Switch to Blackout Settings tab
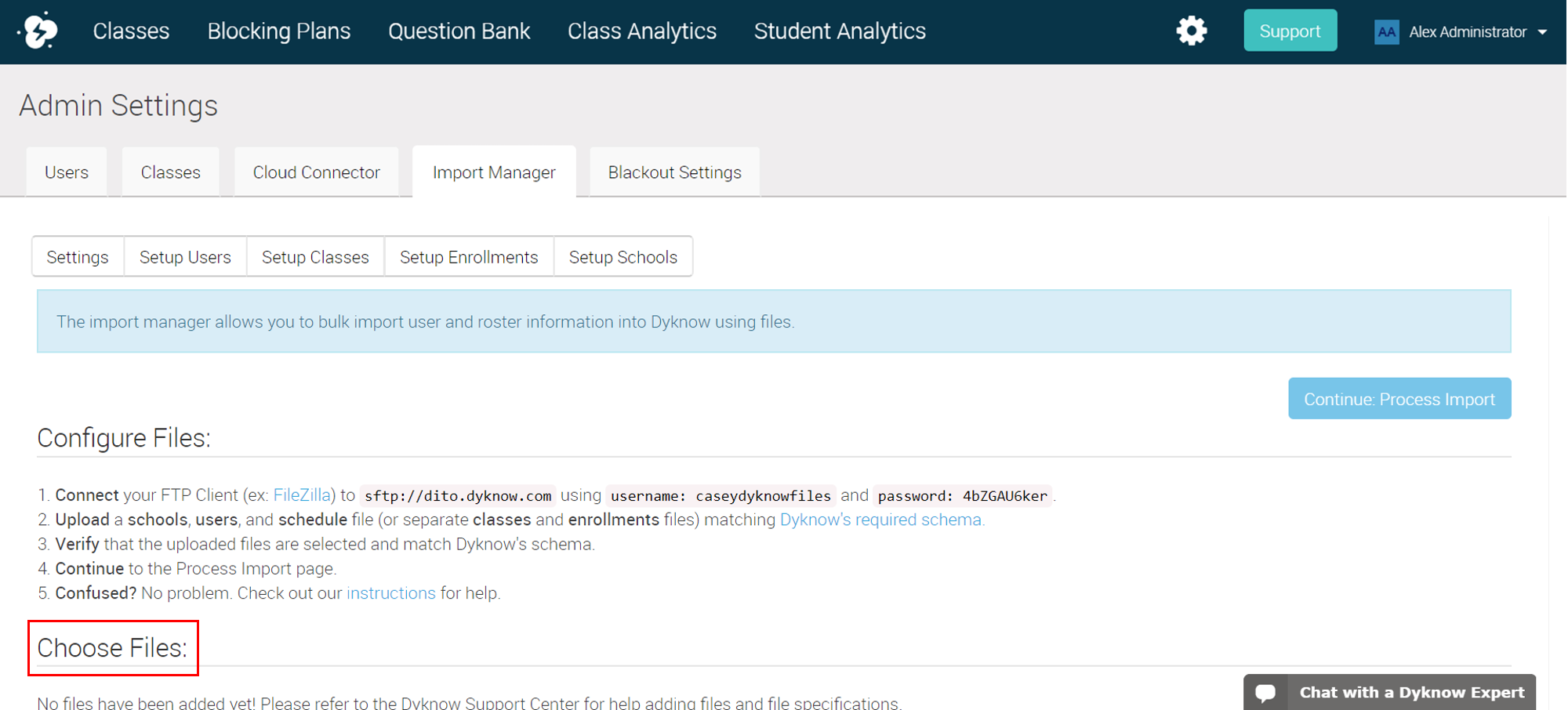Screen dimensions: 1568x710 coord(675,172)
